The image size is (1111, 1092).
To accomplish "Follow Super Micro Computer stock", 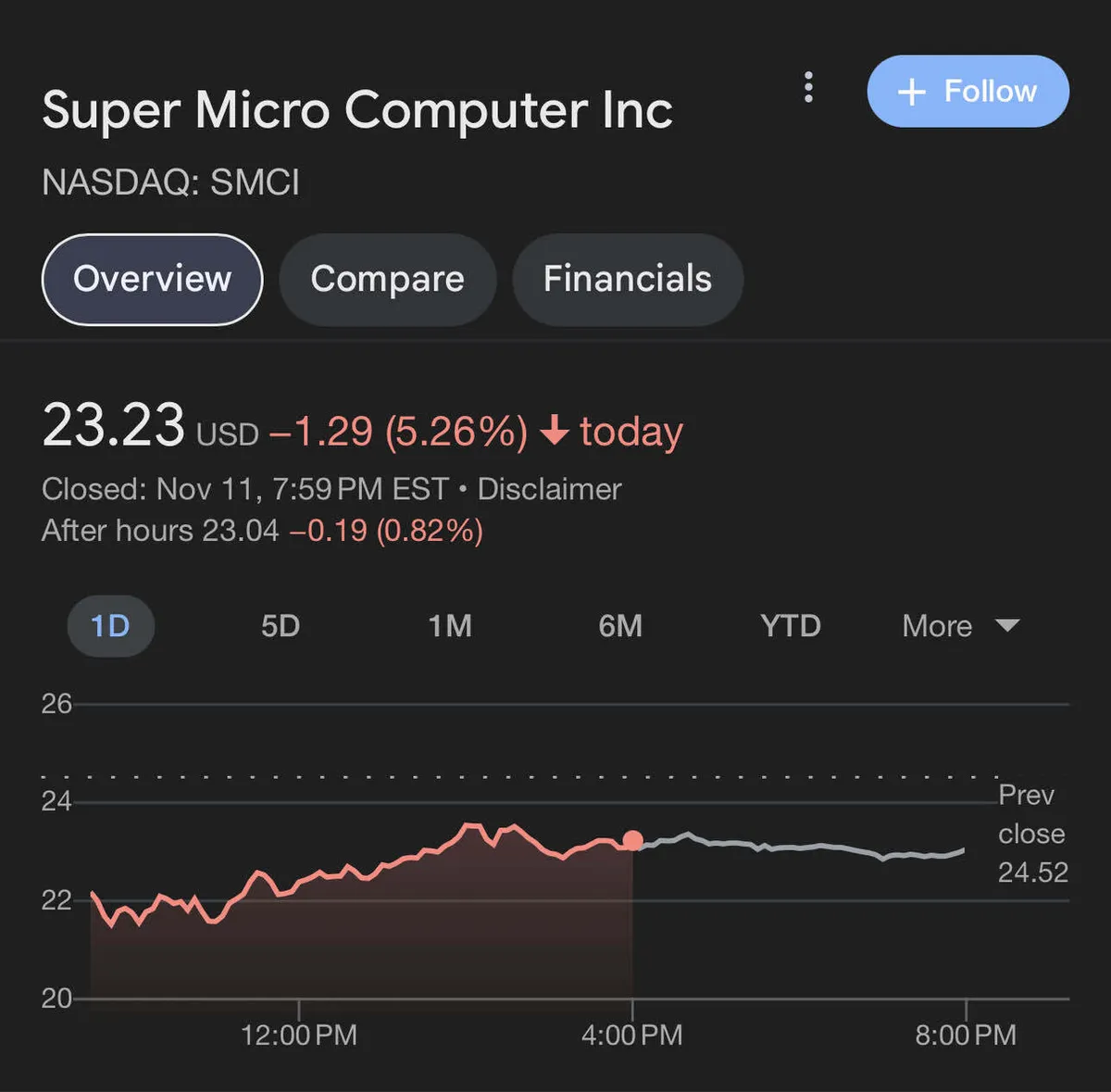I will tap(967, 92).
